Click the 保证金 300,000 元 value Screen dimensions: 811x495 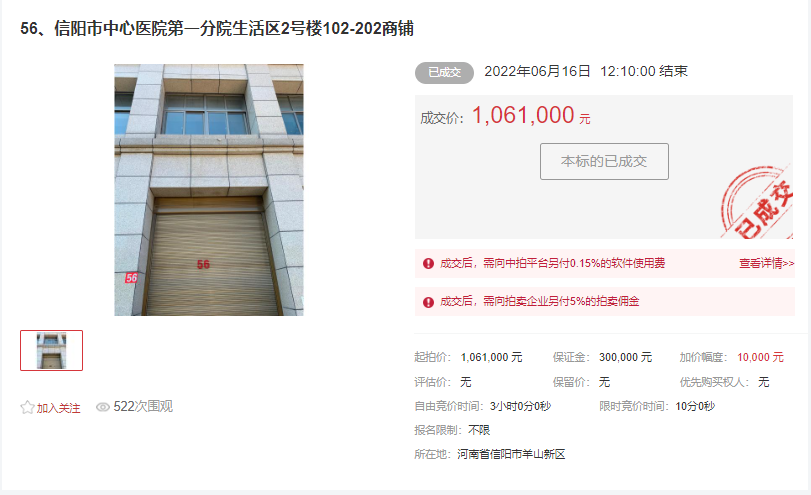tap(625, 357)
